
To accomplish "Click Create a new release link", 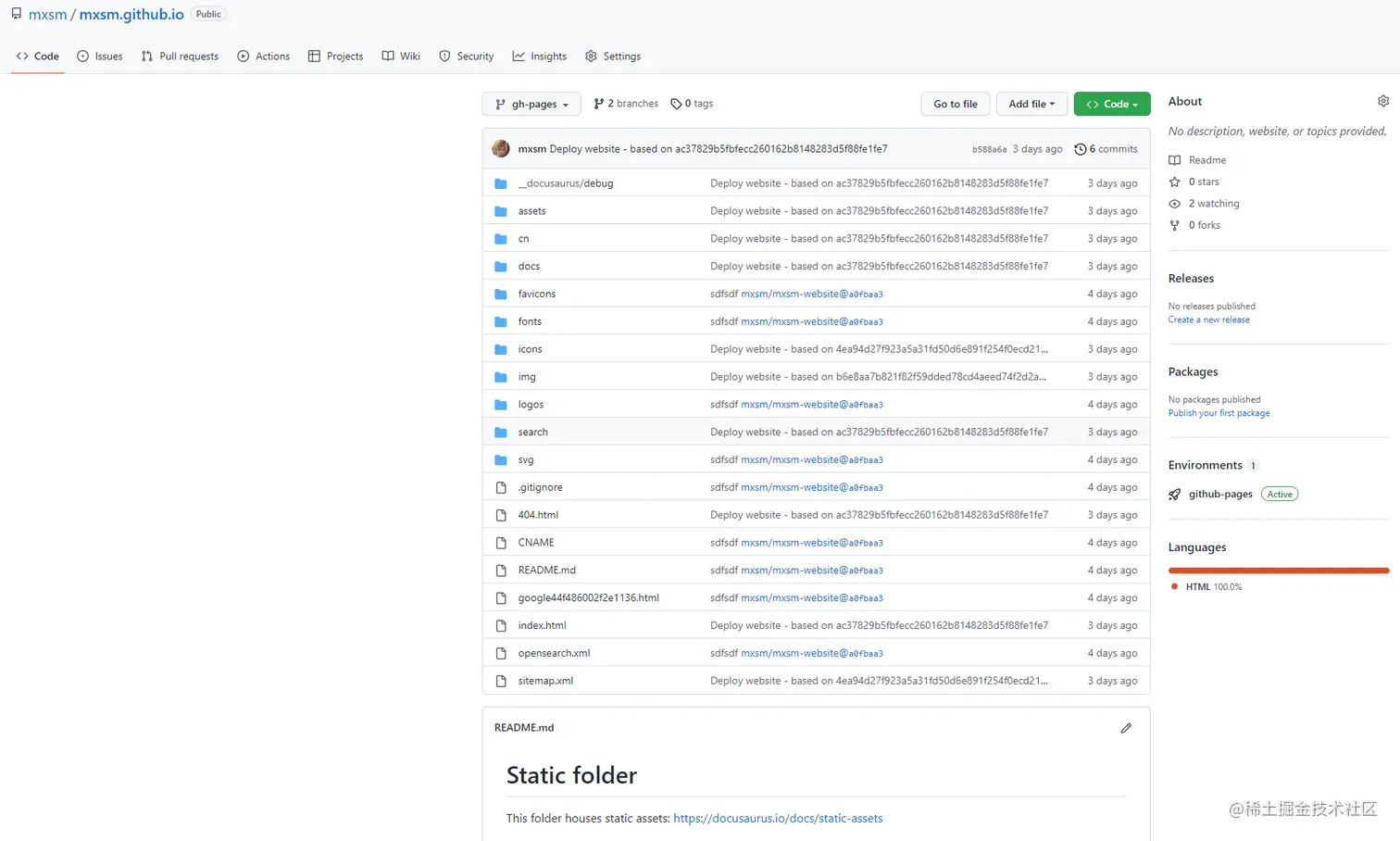I will coord(1208,320).
